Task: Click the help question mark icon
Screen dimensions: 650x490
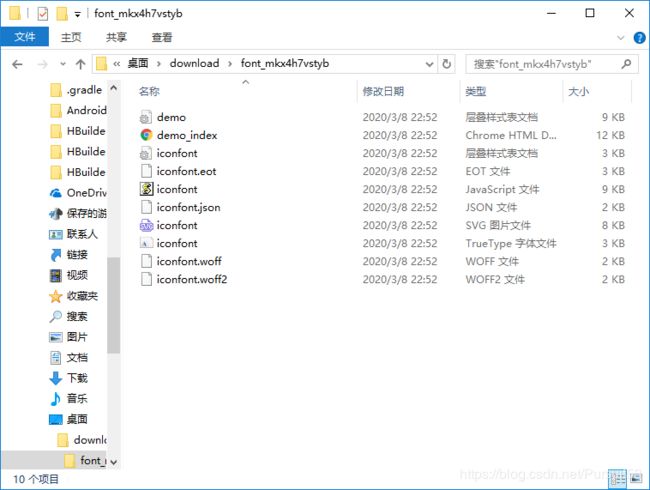Action: [639, 38]
